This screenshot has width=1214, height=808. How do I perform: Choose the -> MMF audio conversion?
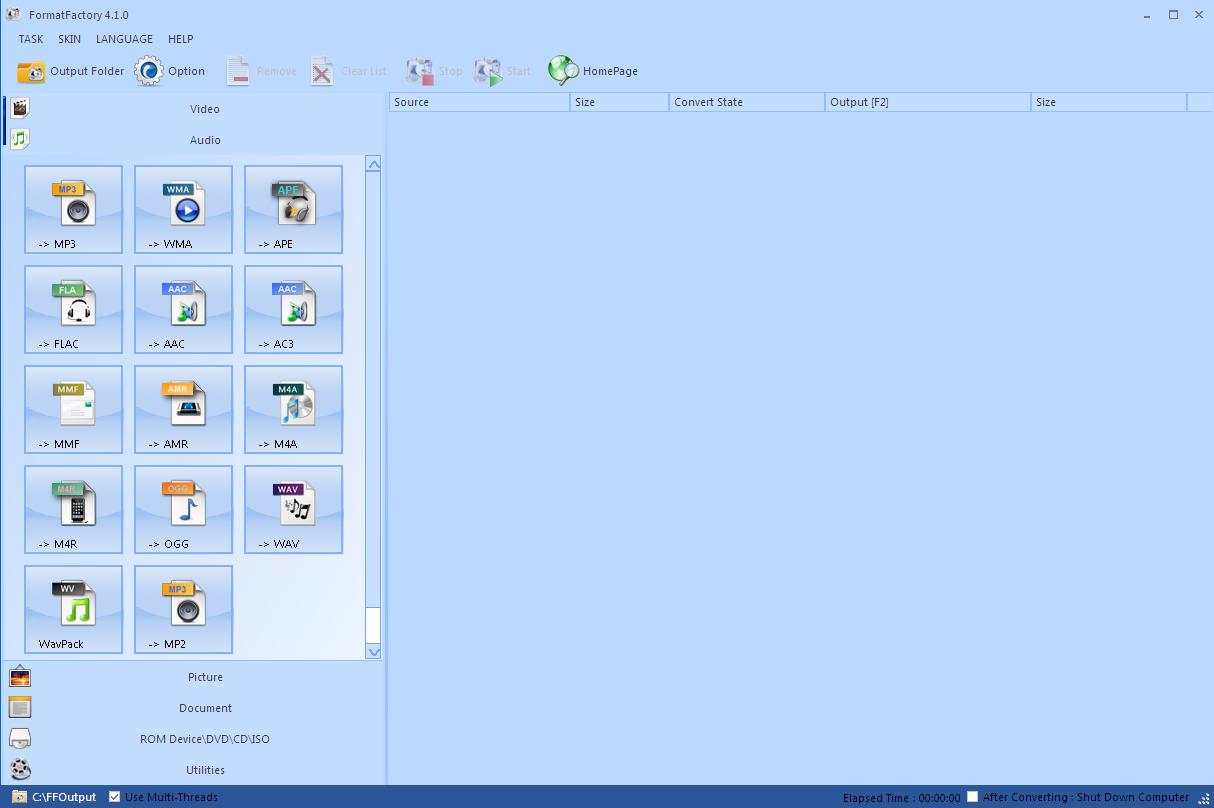(x=74, y=410)
